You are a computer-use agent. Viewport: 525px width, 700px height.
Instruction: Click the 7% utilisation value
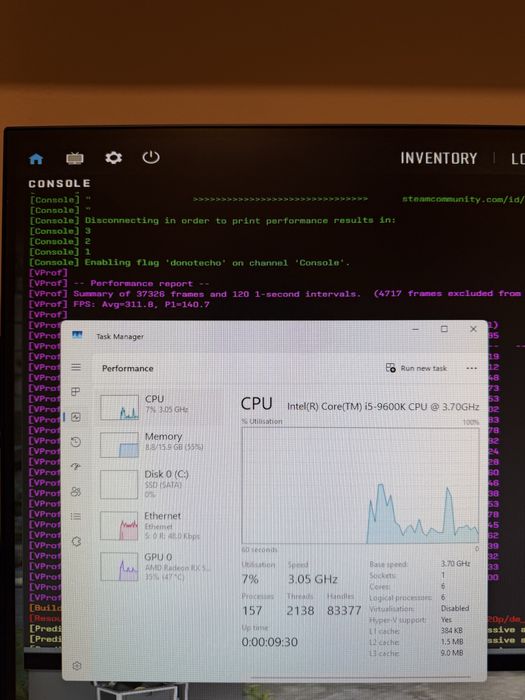(250, 579)
